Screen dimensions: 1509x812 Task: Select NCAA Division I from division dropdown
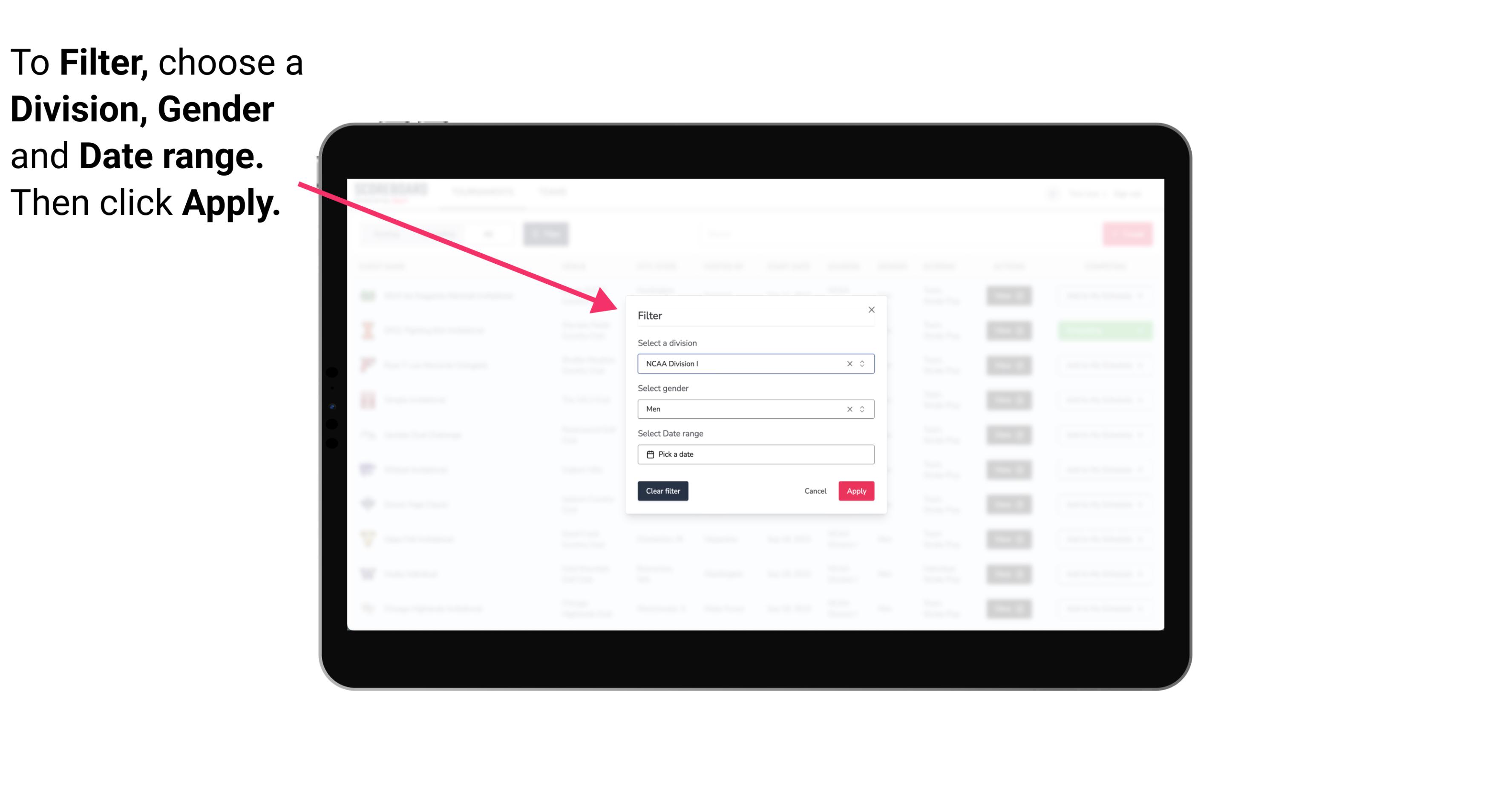click(x=754, y=363)
